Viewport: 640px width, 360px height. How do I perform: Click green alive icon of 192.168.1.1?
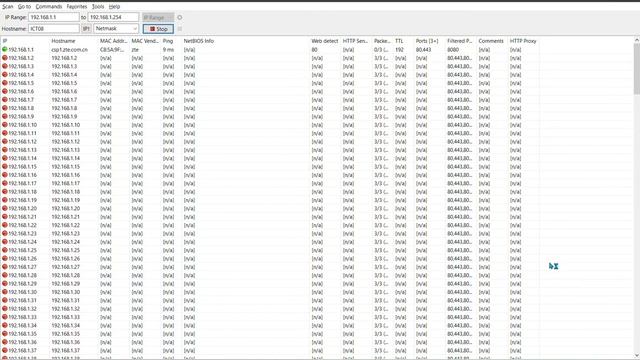(x=4, y=49)
